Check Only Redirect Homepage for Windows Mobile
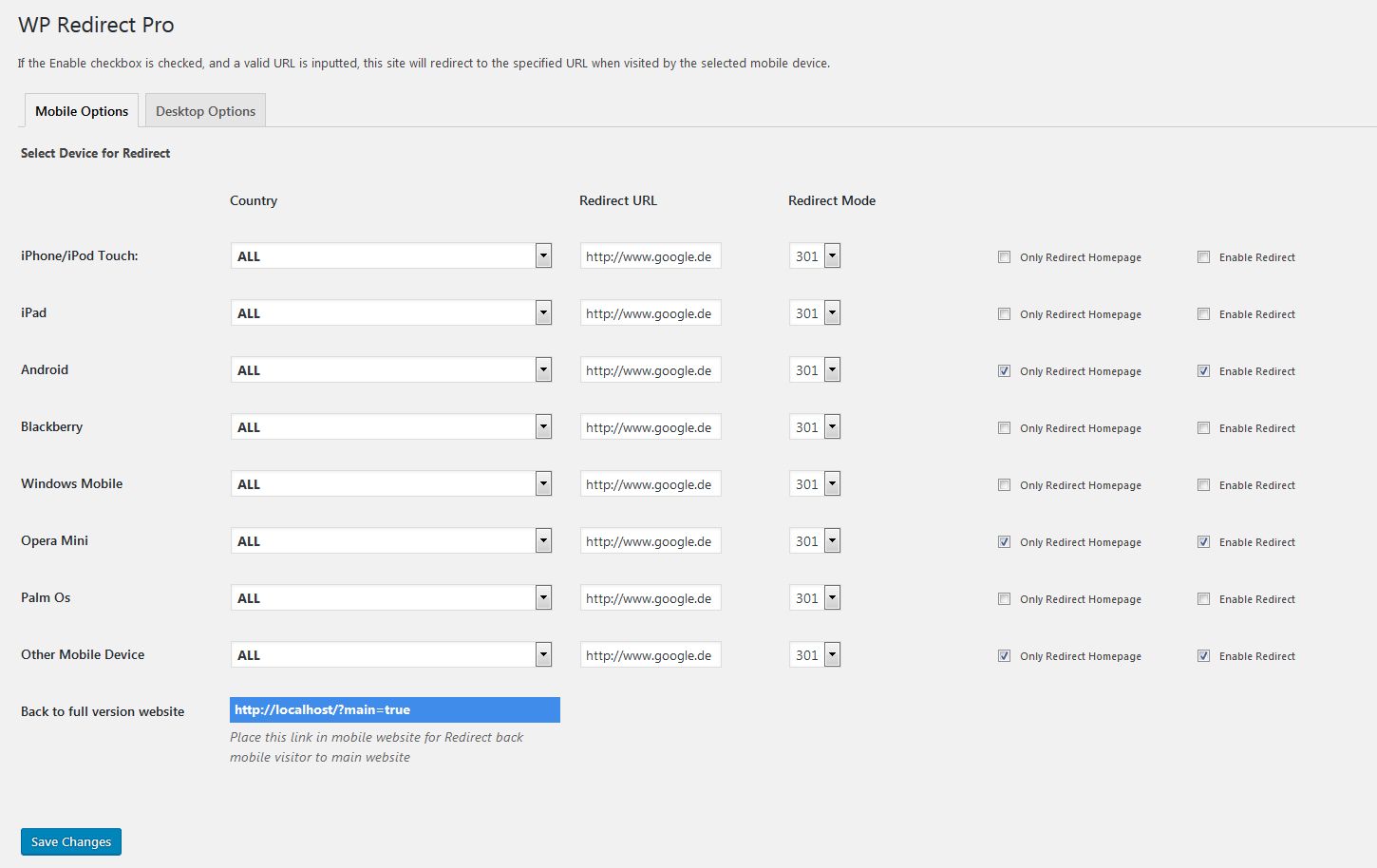This screenshot has height=868, width=1377. (x=1004, y=484)
